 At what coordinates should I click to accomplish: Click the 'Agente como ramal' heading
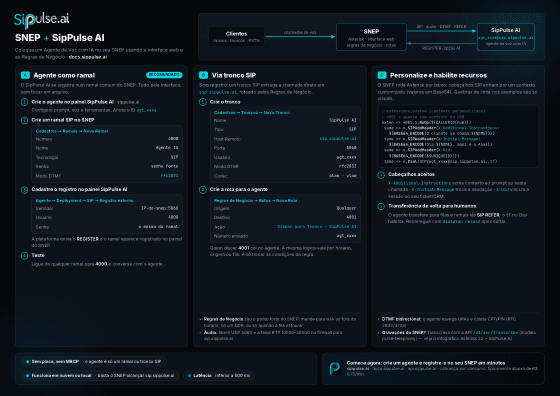64,75
